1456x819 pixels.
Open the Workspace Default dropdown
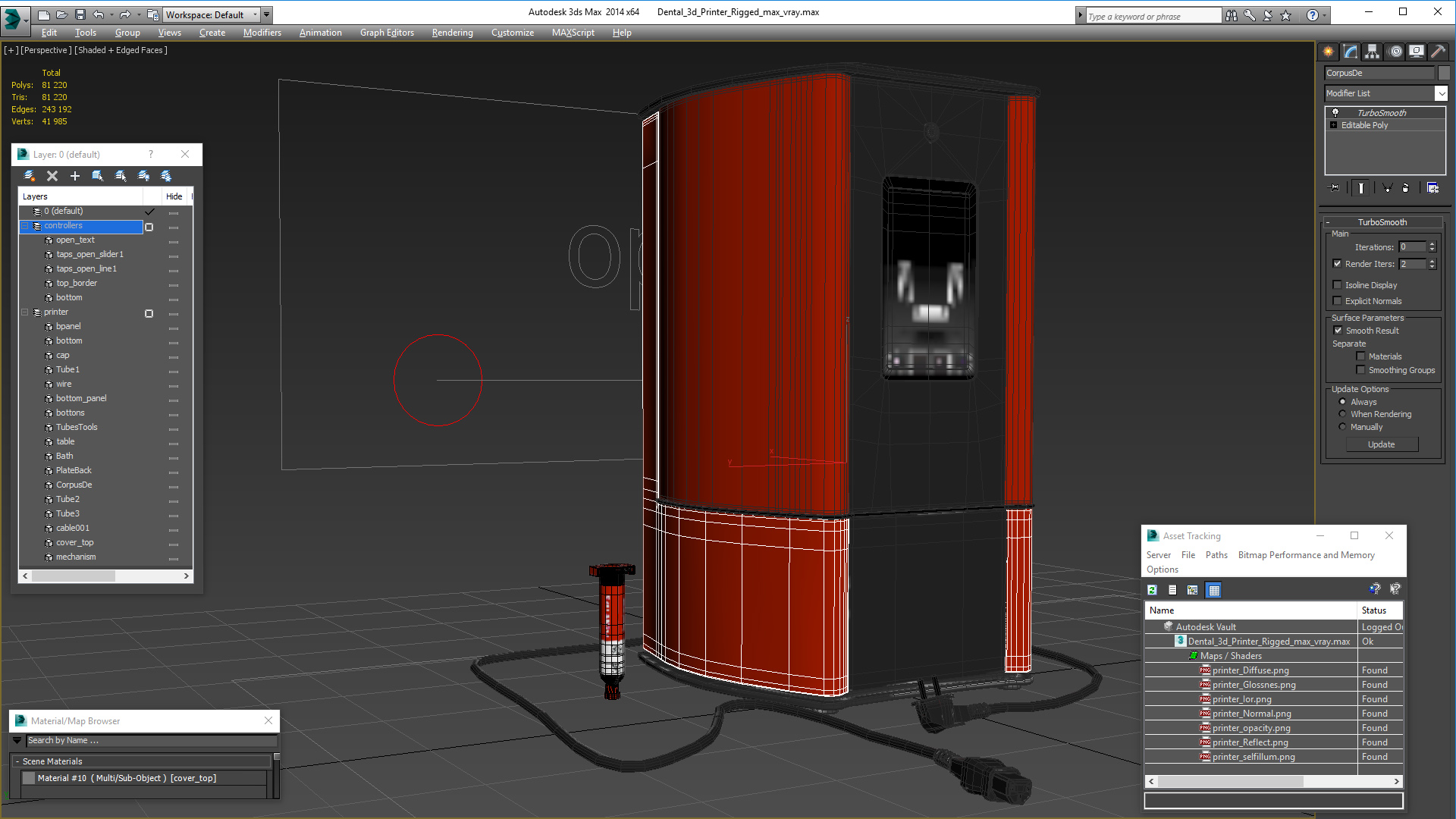pyautogui.click(x=212, y=14)
